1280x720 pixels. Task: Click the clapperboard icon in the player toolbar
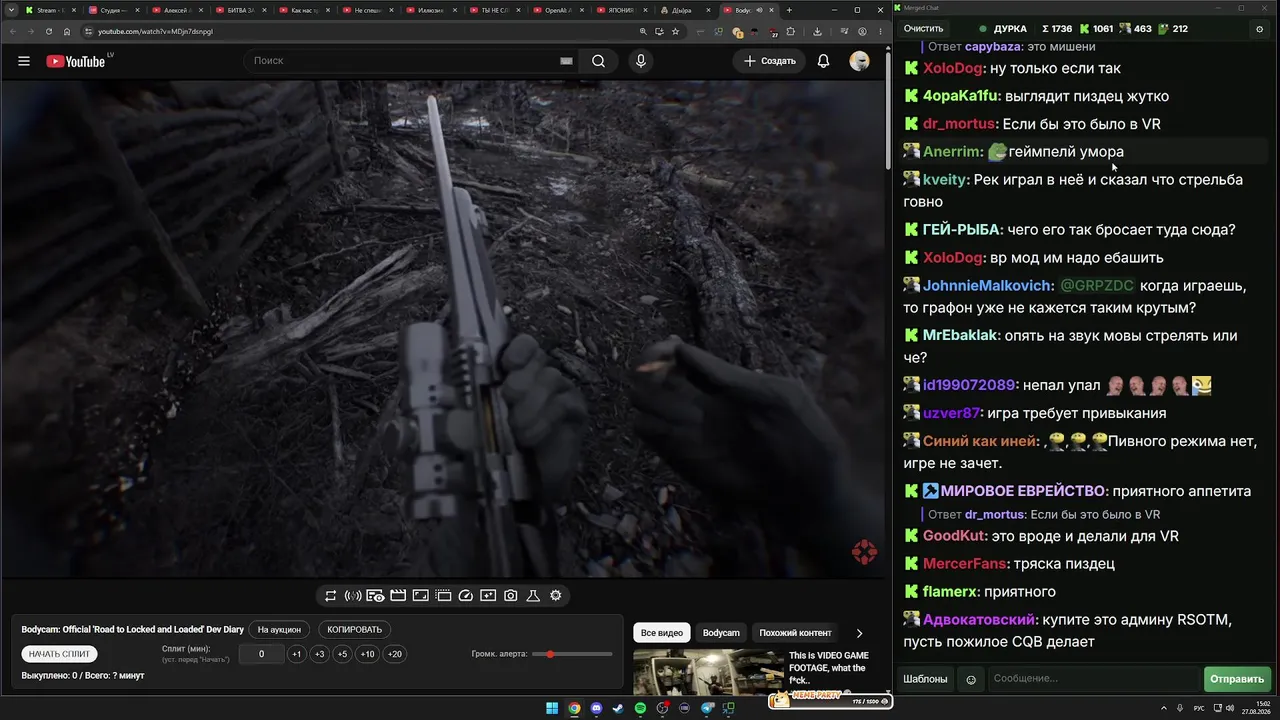pos(398,596)
